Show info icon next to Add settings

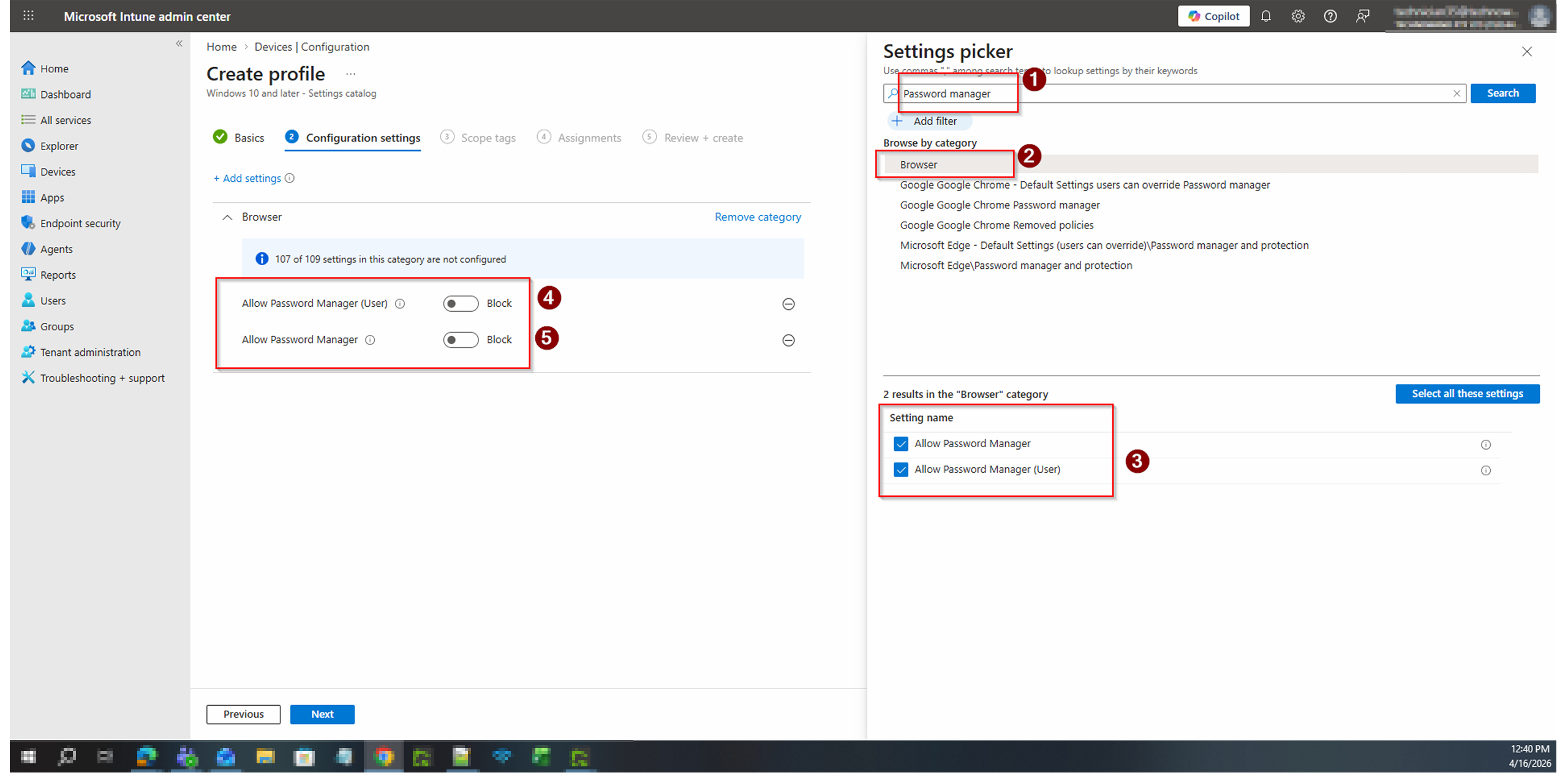coord(290,178)
